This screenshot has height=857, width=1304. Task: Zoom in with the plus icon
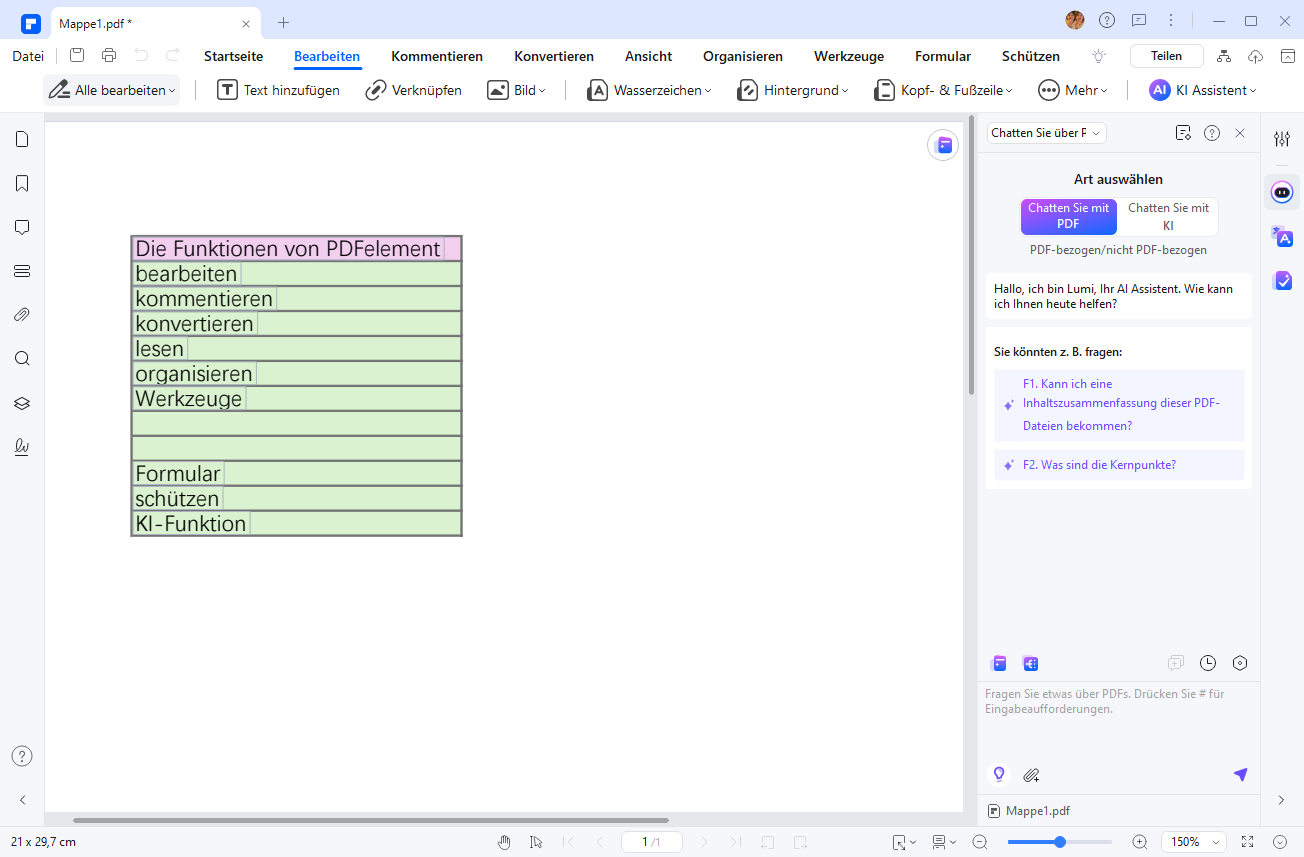(x=1139, y=842)
